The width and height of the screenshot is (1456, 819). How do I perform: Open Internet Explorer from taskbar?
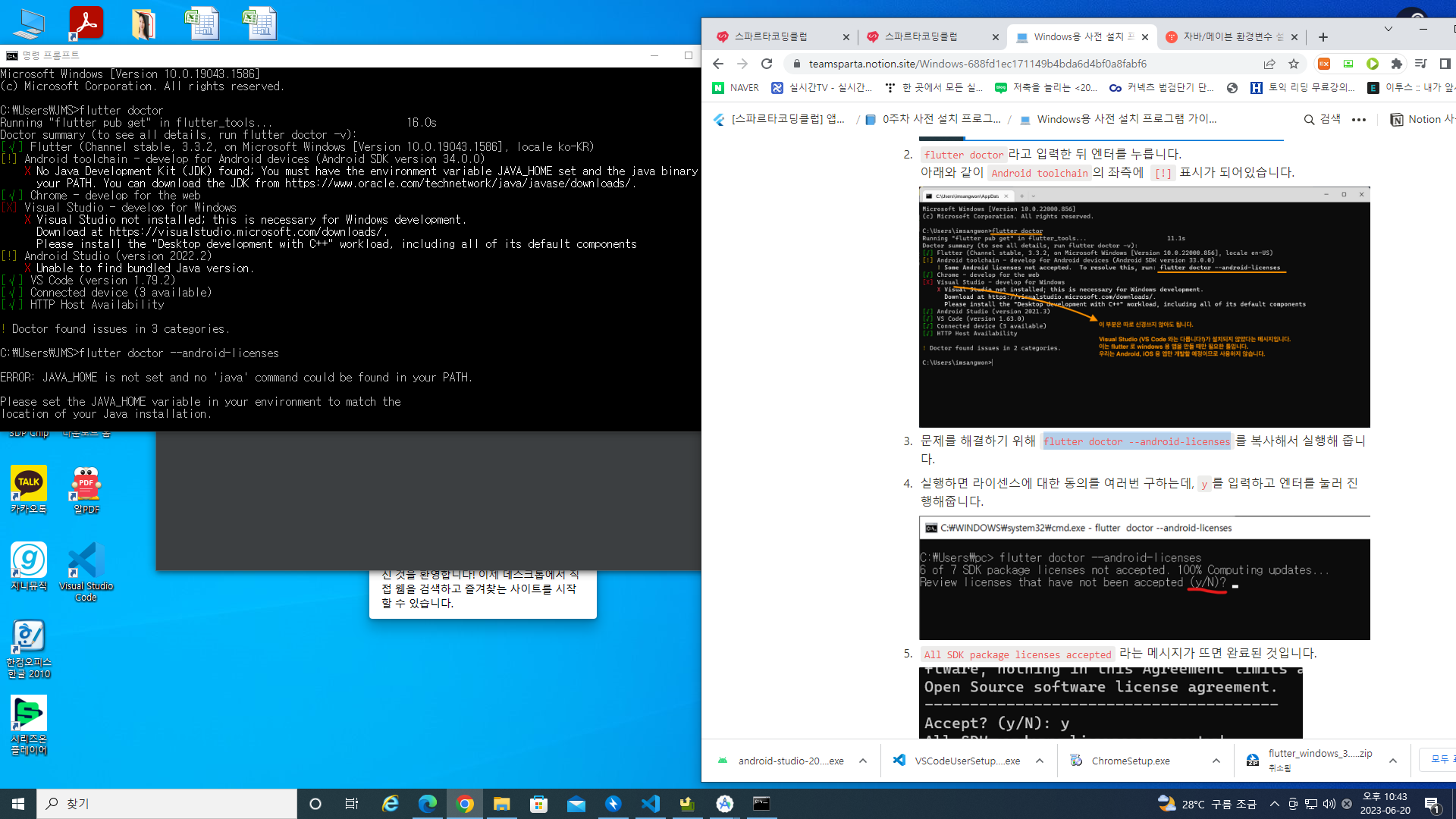click(x=391, y=804)
